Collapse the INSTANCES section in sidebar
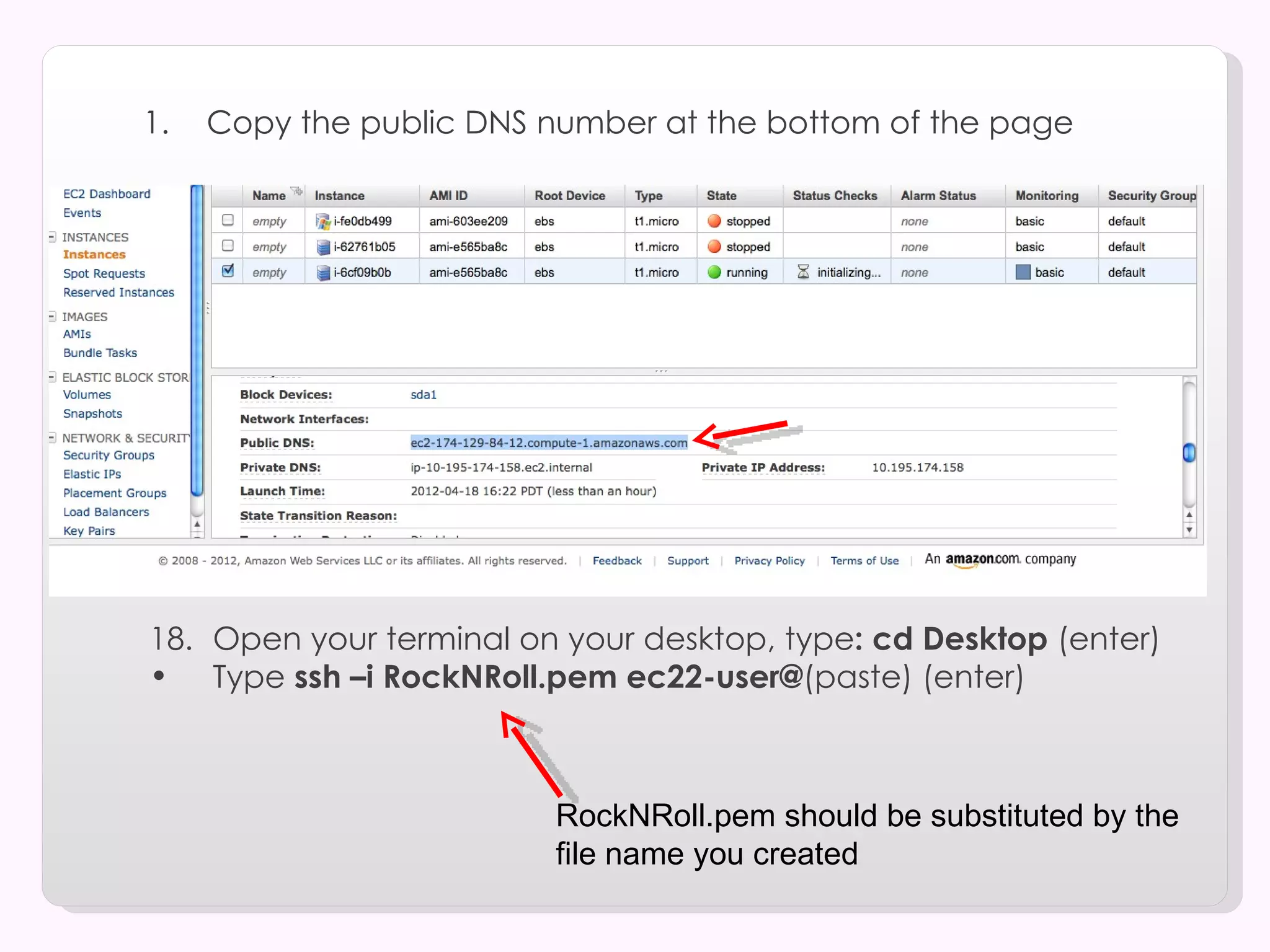Screen dimensions: 1270x952 (x=53, y=237)
